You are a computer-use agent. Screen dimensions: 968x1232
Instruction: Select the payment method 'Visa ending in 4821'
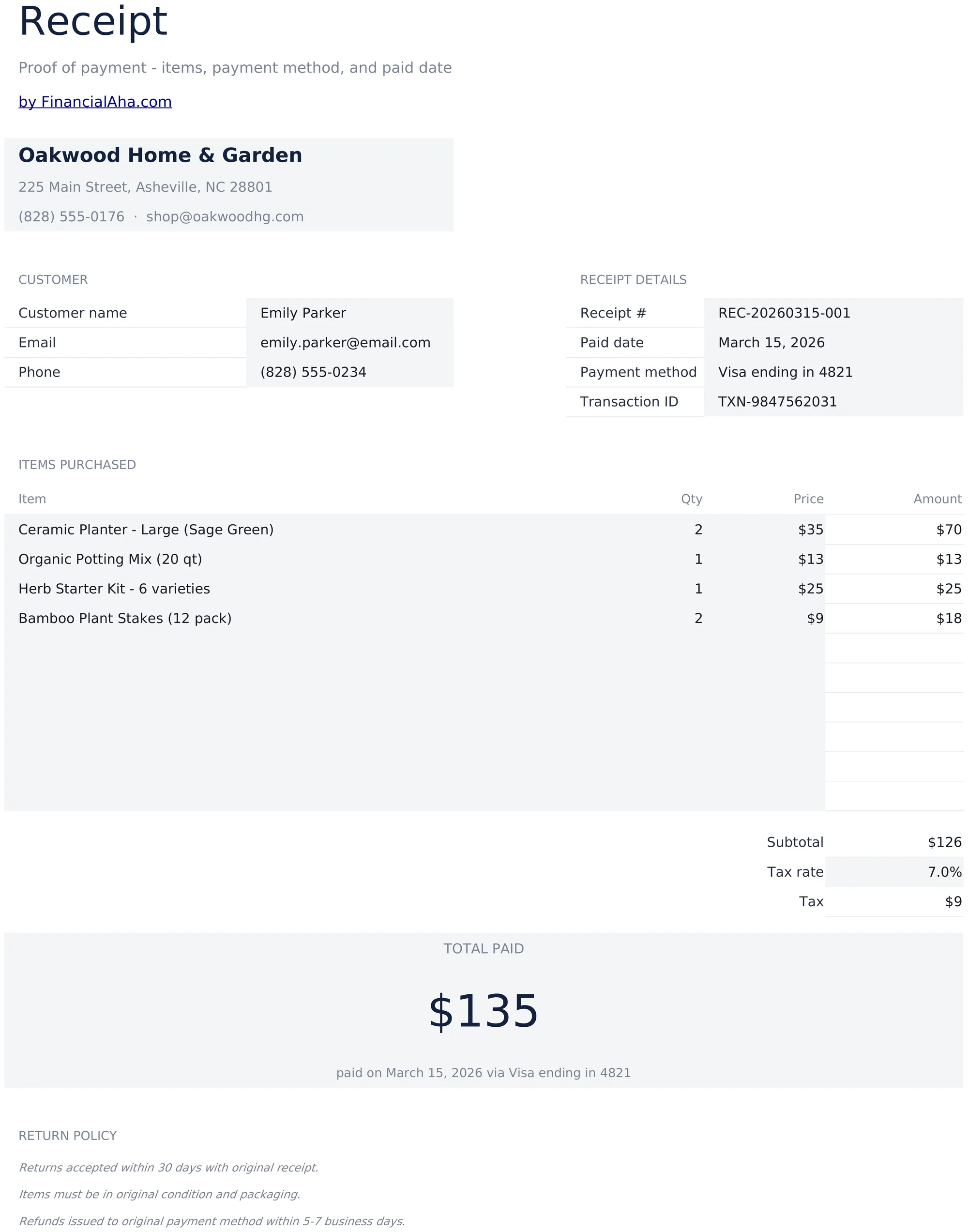833,372
